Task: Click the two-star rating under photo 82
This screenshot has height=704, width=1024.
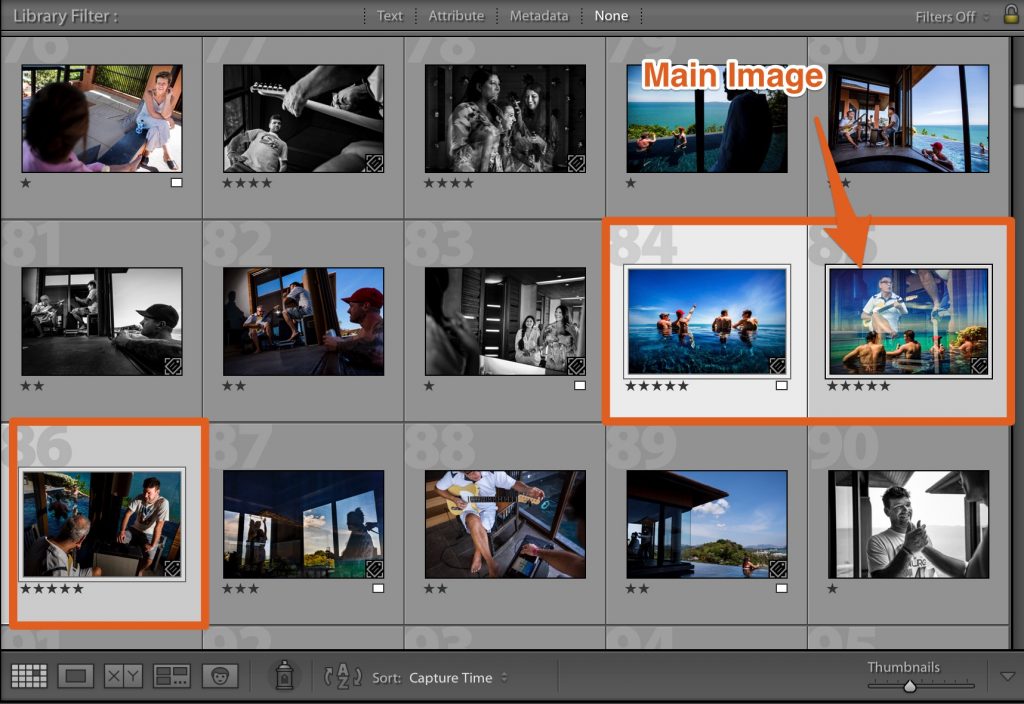Action: point(234,385)
